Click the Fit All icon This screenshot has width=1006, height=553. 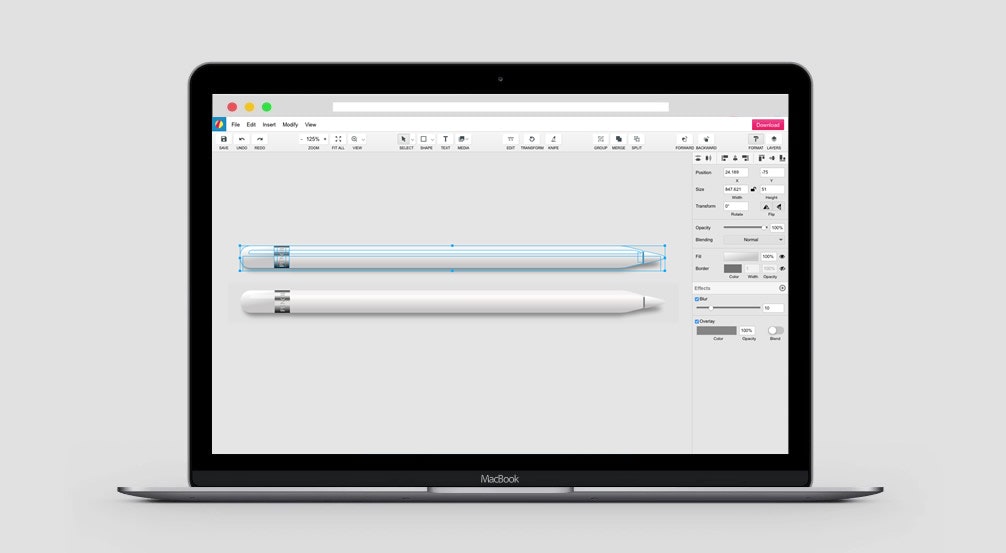click(x=338, y=139)
